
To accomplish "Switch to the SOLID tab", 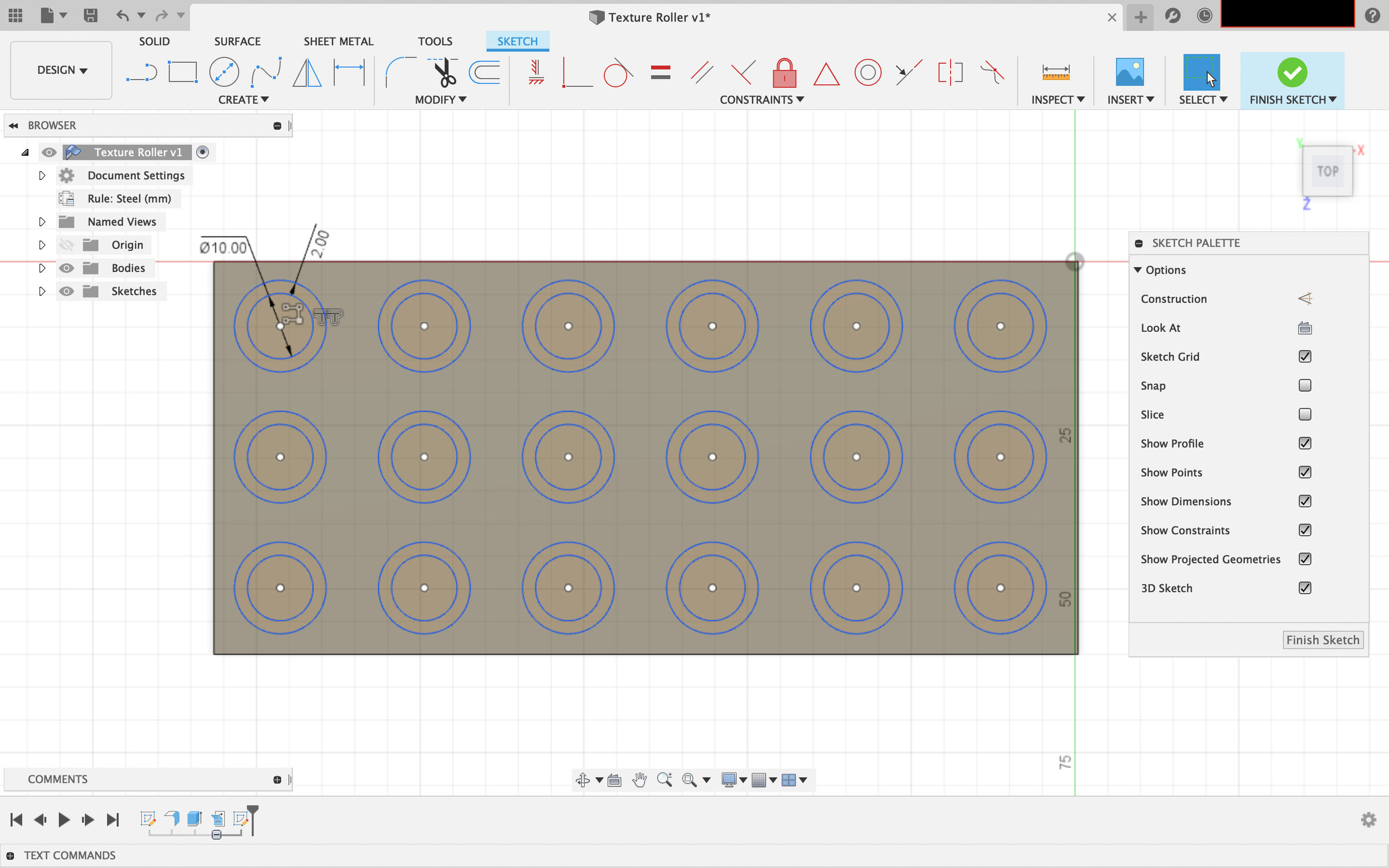I will pyautogui.click(x=154, y=41).
